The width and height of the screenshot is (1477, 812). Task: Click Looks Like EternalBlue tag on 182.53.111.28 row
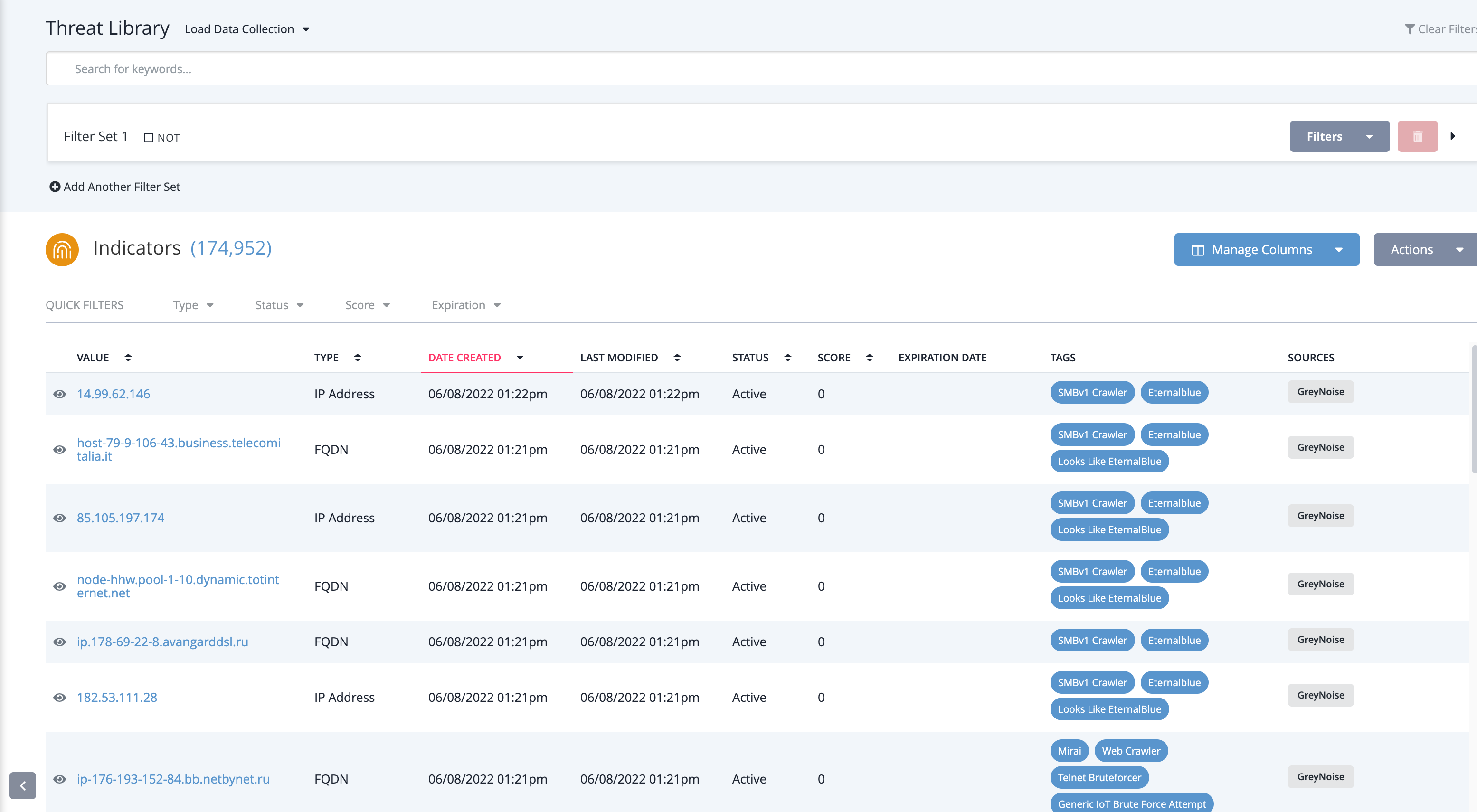(x=1109, y=709)
